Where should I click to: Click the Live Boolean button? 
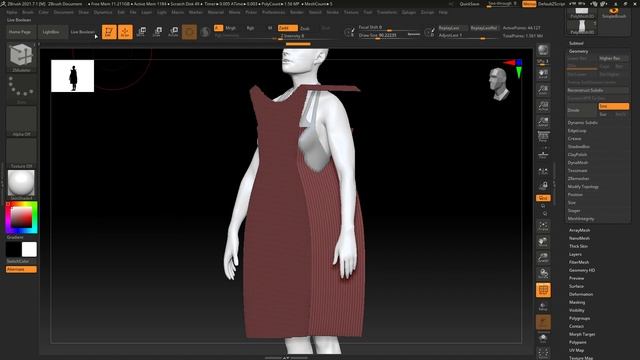pos(82,32)
